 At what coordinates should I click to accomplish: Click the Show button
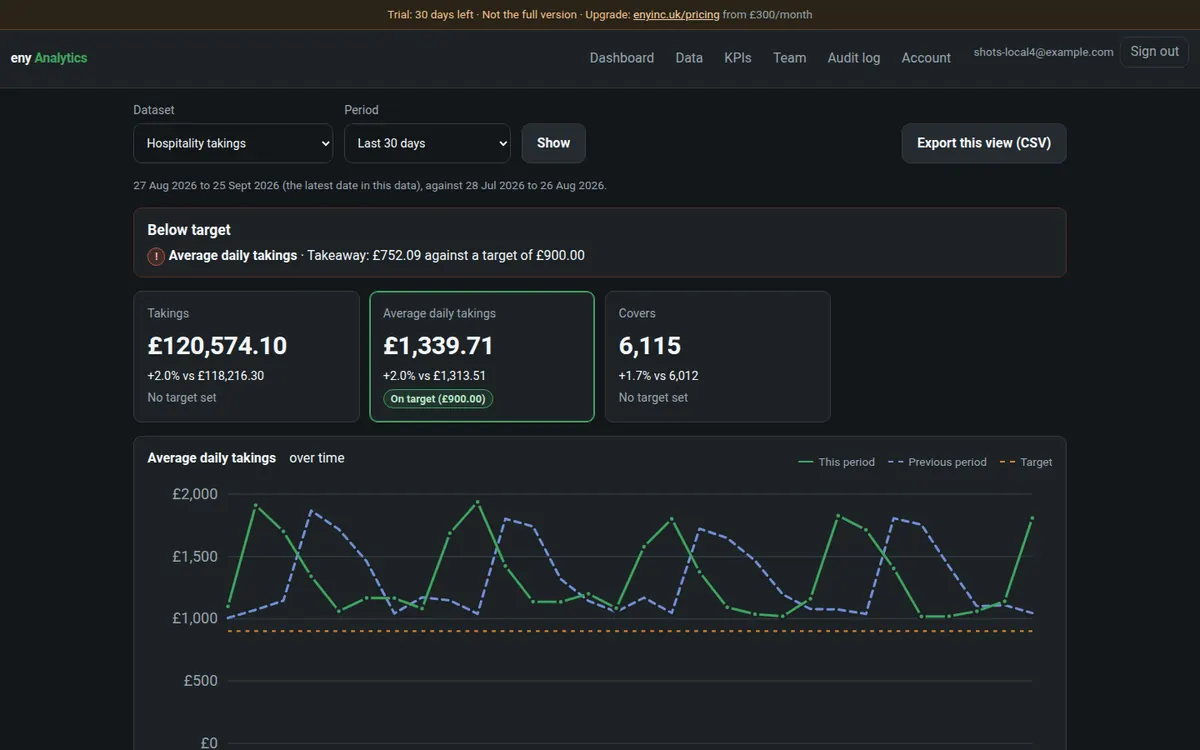(x=554, y=143)
